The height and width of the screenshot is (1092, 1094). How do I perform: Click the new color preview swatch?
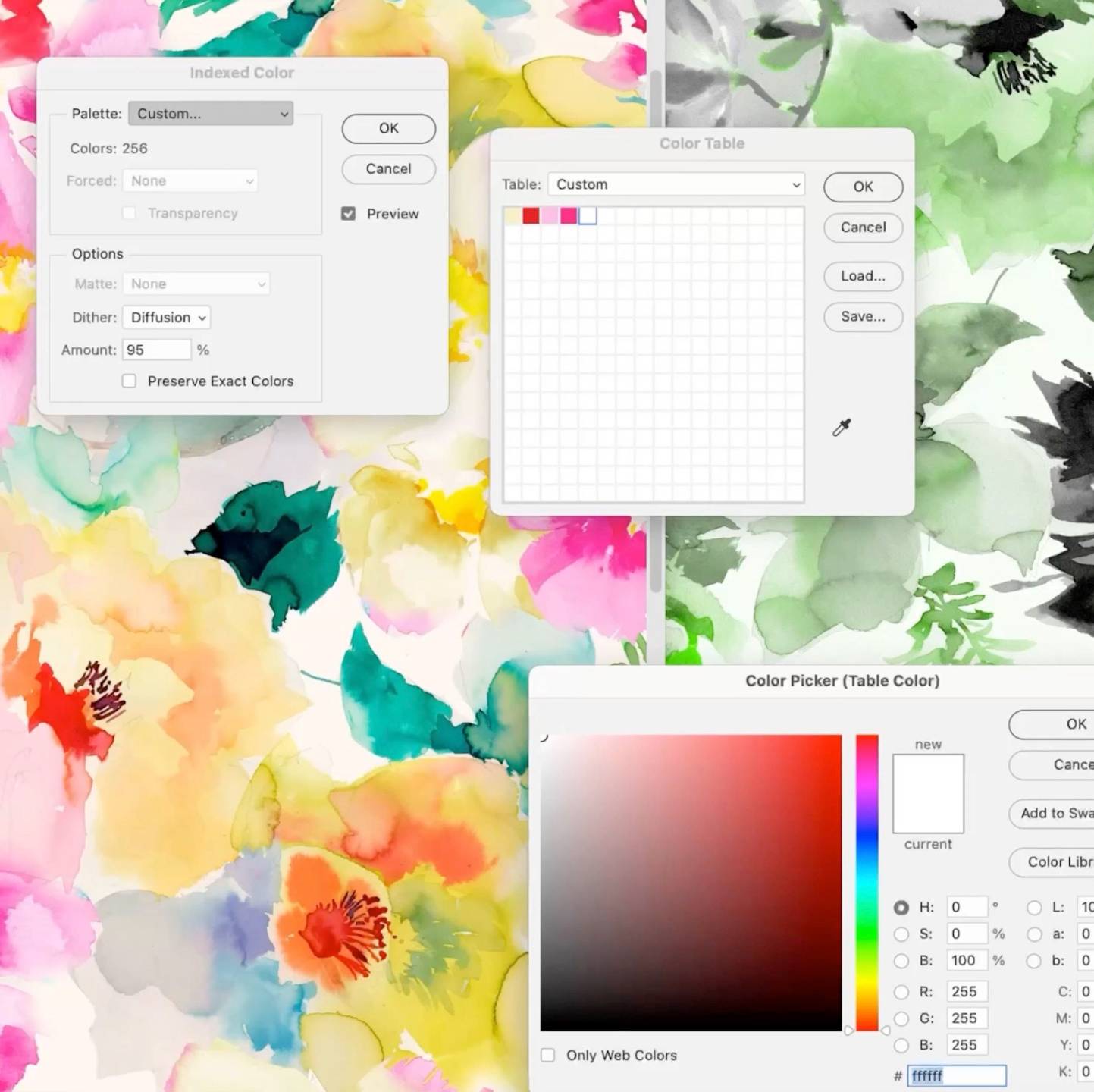[x=929, y=774]
